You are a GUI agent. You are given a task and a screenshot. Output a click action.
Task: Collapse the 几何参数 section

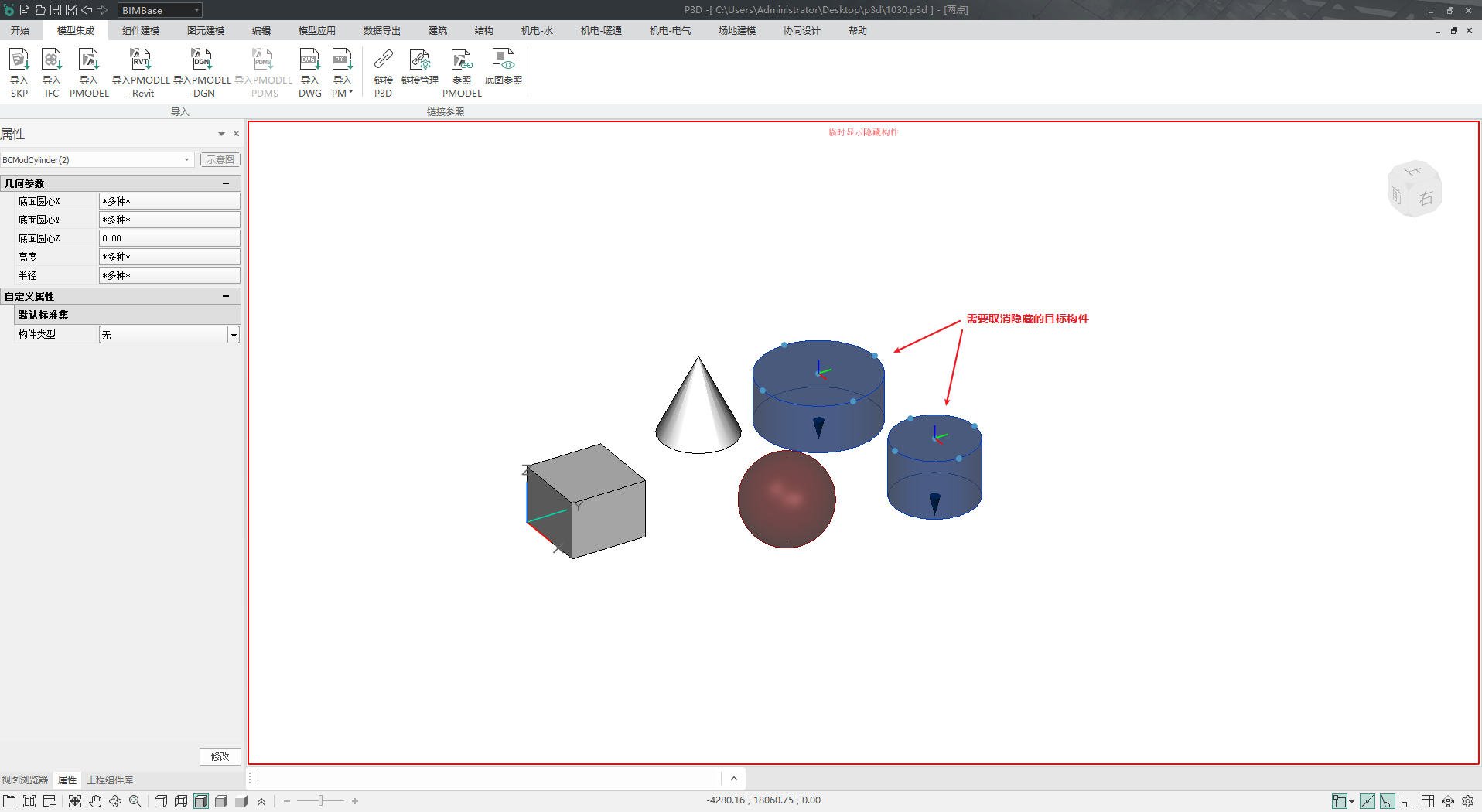[x=226, y=183]
